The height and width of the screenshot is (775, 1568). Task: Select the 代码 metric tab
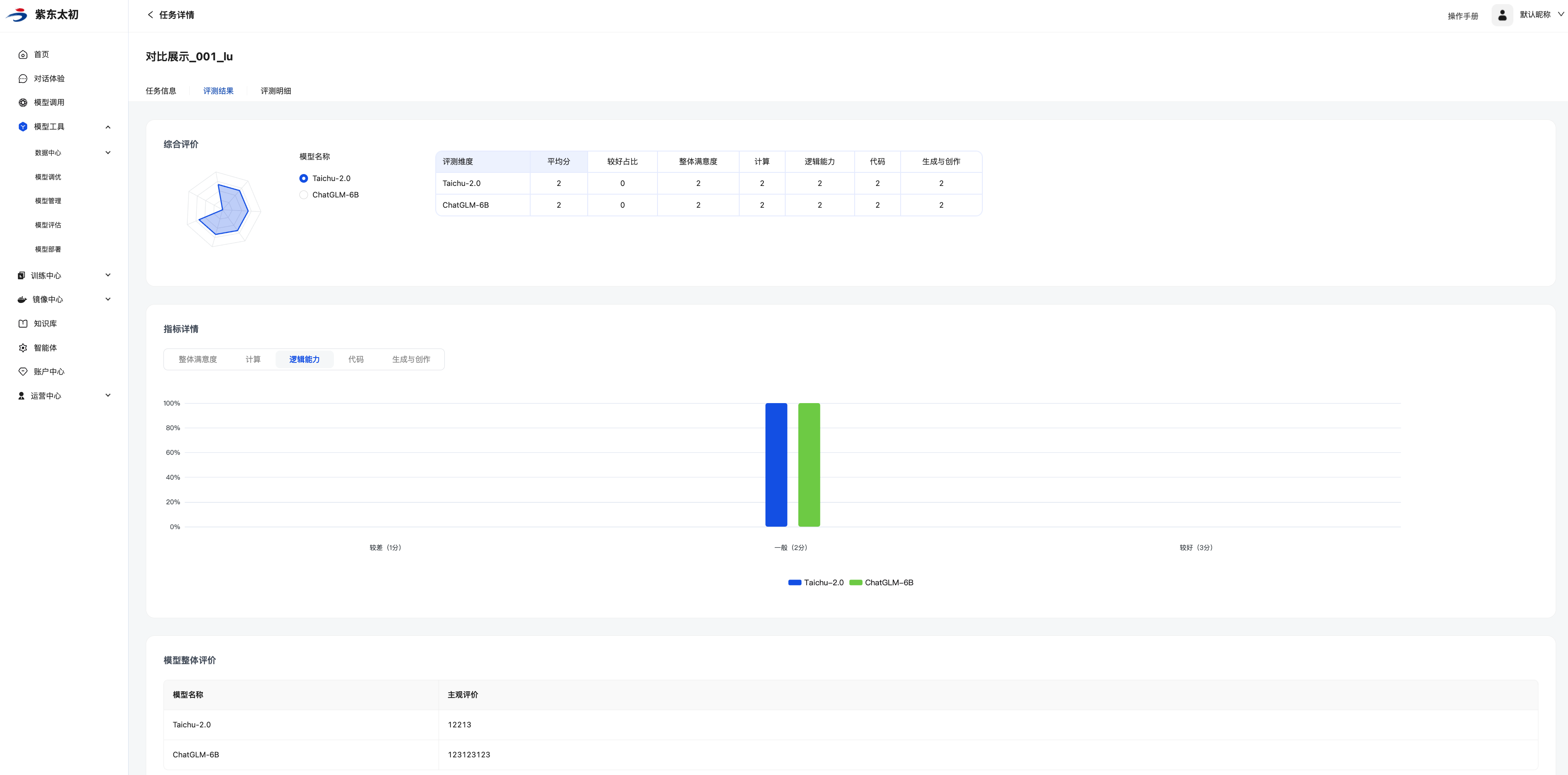tap(356, 360)
